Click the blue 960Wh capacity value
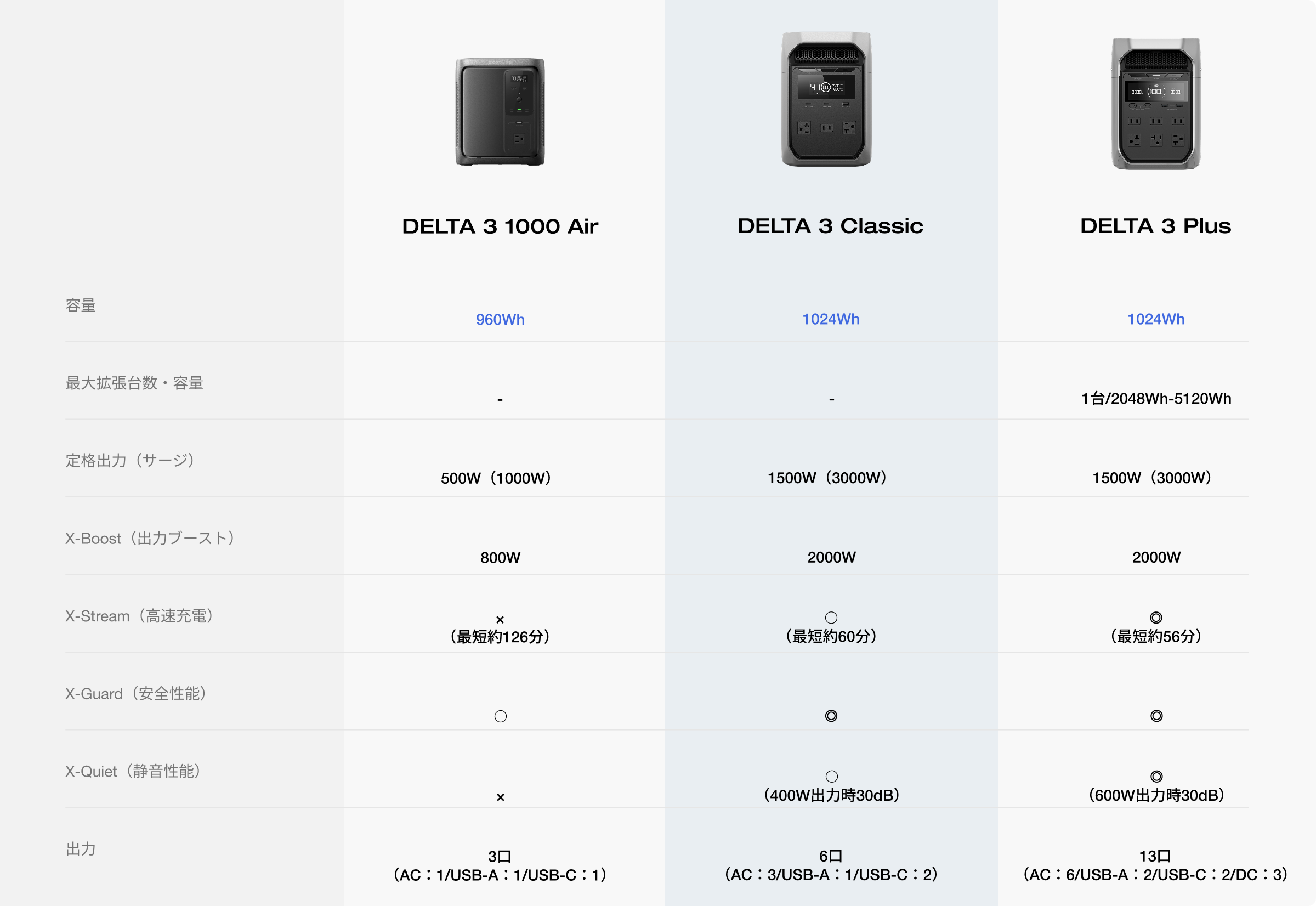Viewport: 1316px width, 906px height. [500, 320]
